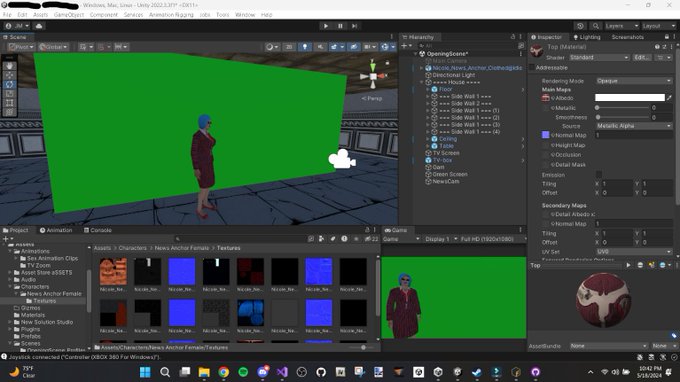Open the Component menu
Image resolution: width=680 pixels, height=382 pixels.
pos(104,15)
